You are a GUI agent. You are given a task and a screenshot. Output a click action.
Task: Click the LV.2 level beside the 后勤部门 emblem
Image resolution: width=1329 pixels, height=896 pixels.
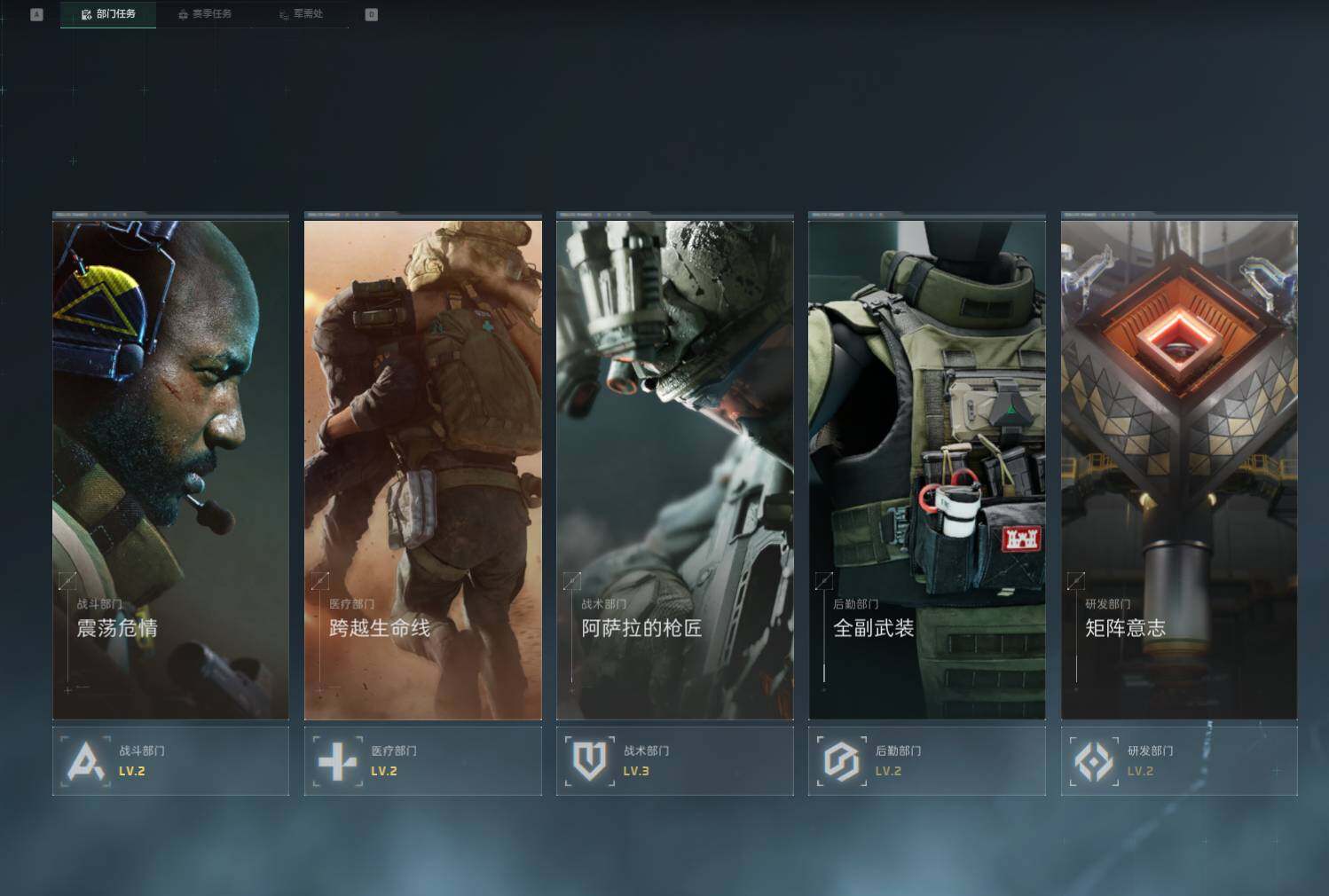(888, 771)
